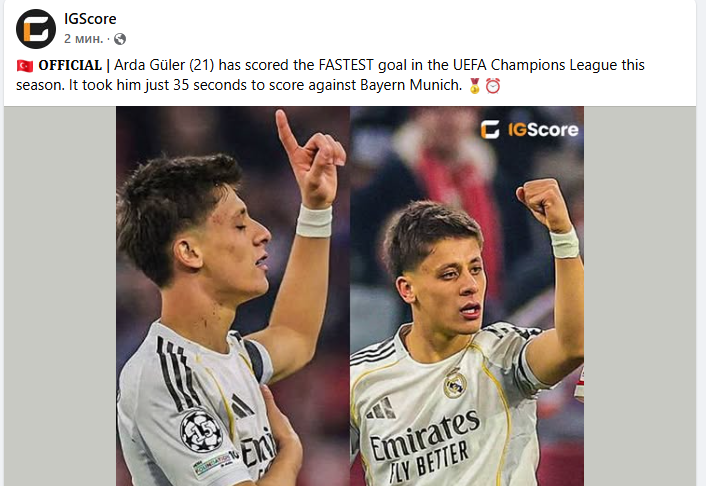706x486 pixels.
Task: Click the Adidas logo on right jersey
Action: point(381,408)
